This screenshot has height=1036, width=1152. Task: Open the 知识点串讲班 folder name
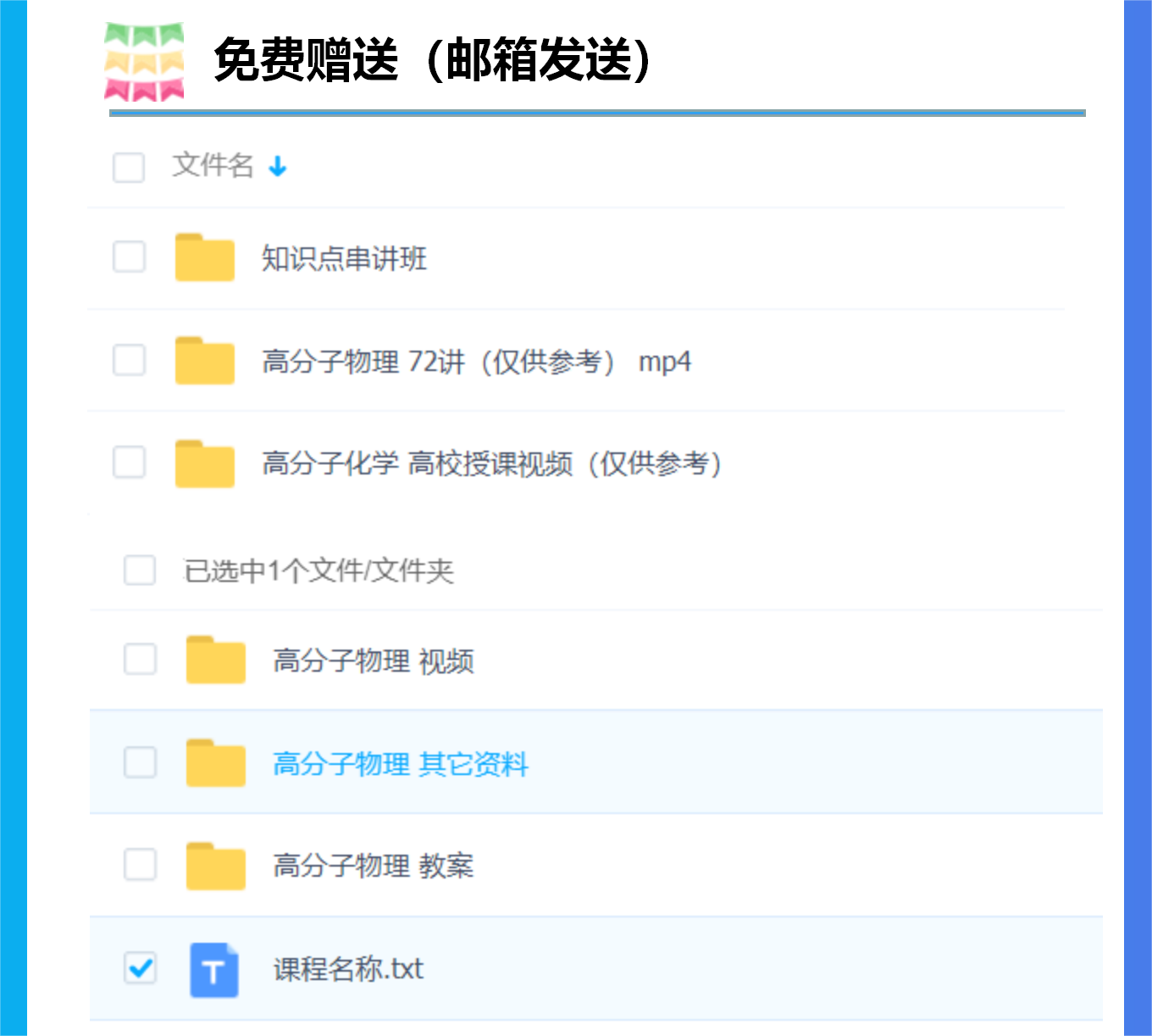click(344, 258)
